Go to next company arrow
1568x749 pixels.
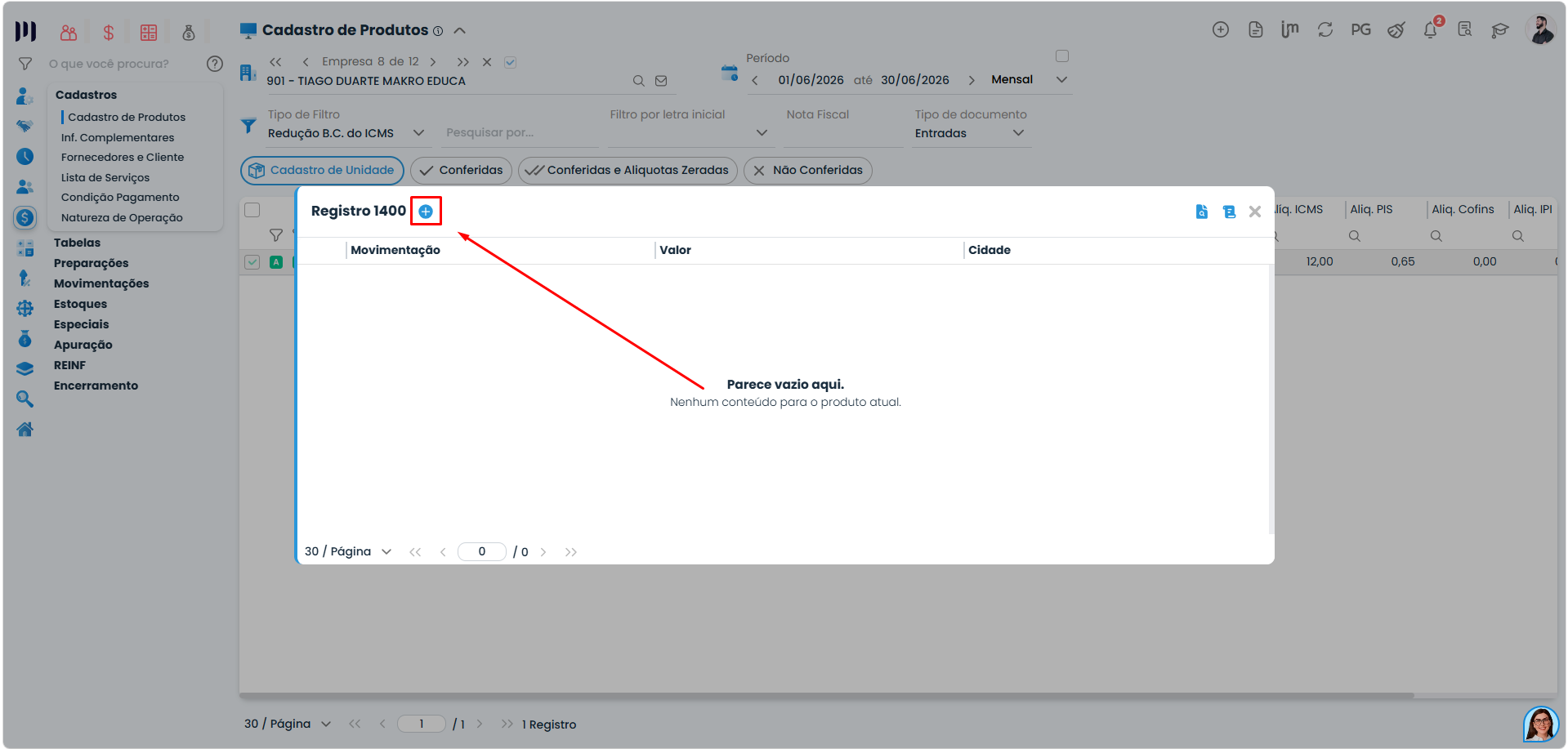point(433,62)
